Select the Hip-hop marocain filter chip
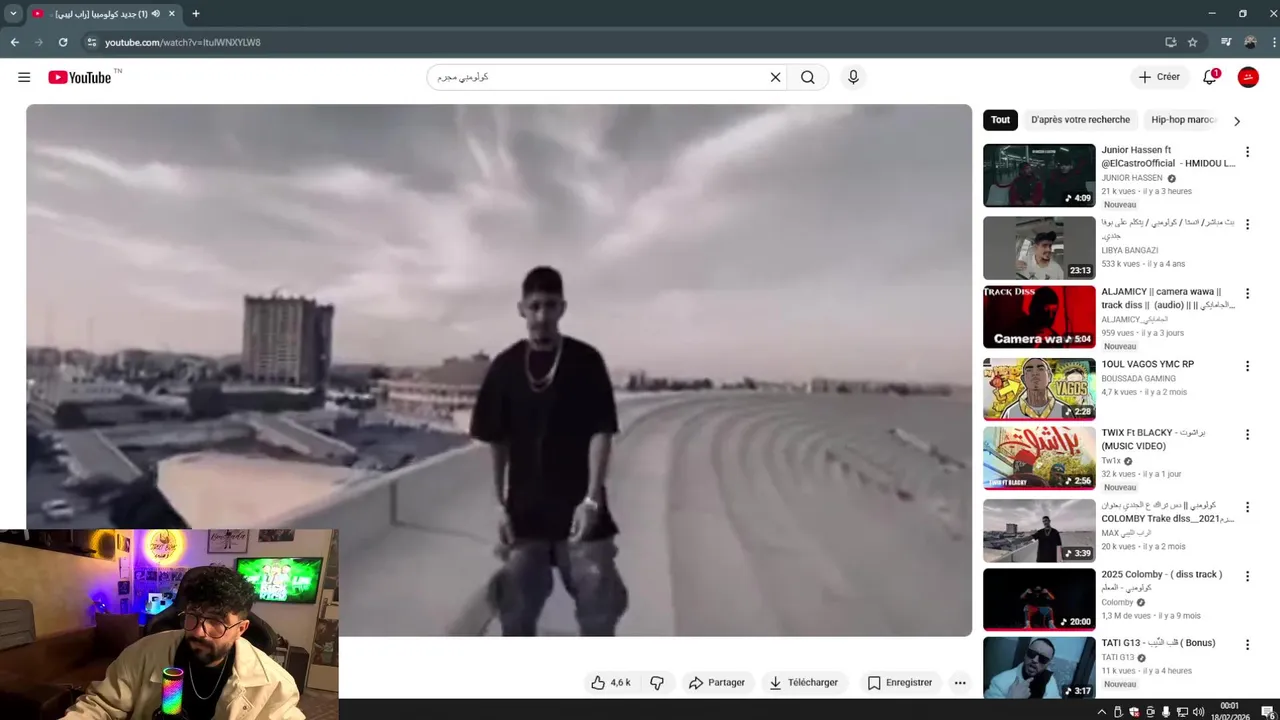1280x720 pixels. 1183,120
